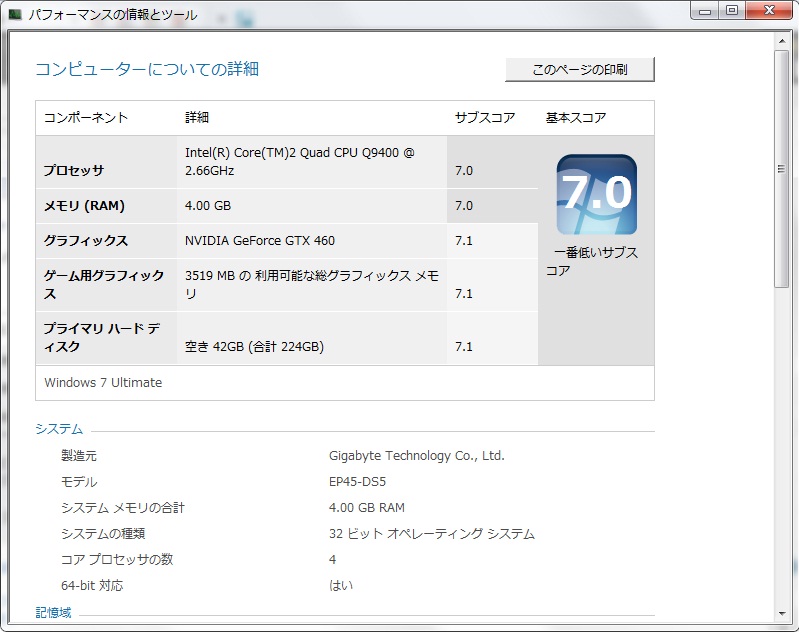Click the 'Intel(R) Core(TM)2 Quad CPU Q9400' detail
The height and width of the screenshot is (633, 799).
pos(300,162)
